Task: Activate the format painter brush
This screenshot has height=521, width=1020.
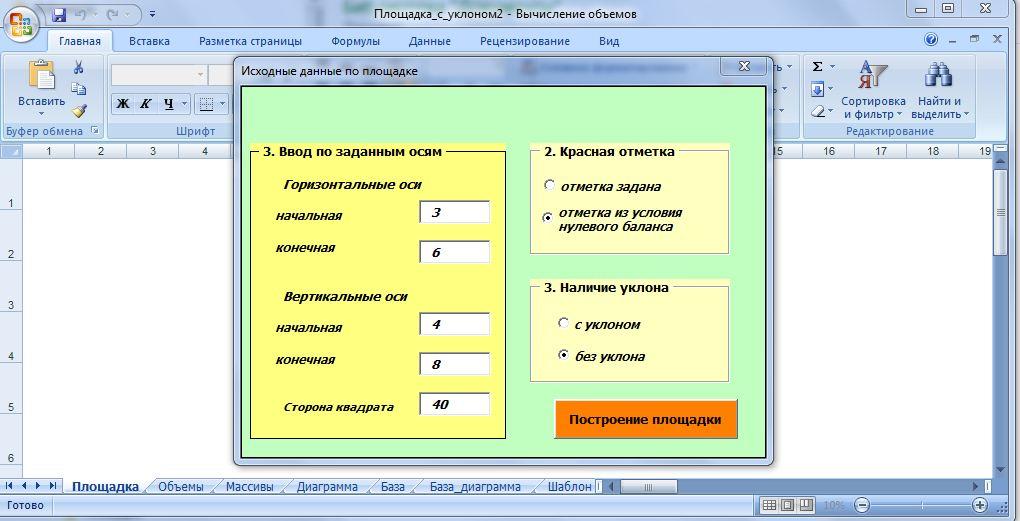Action: (79, 111)
